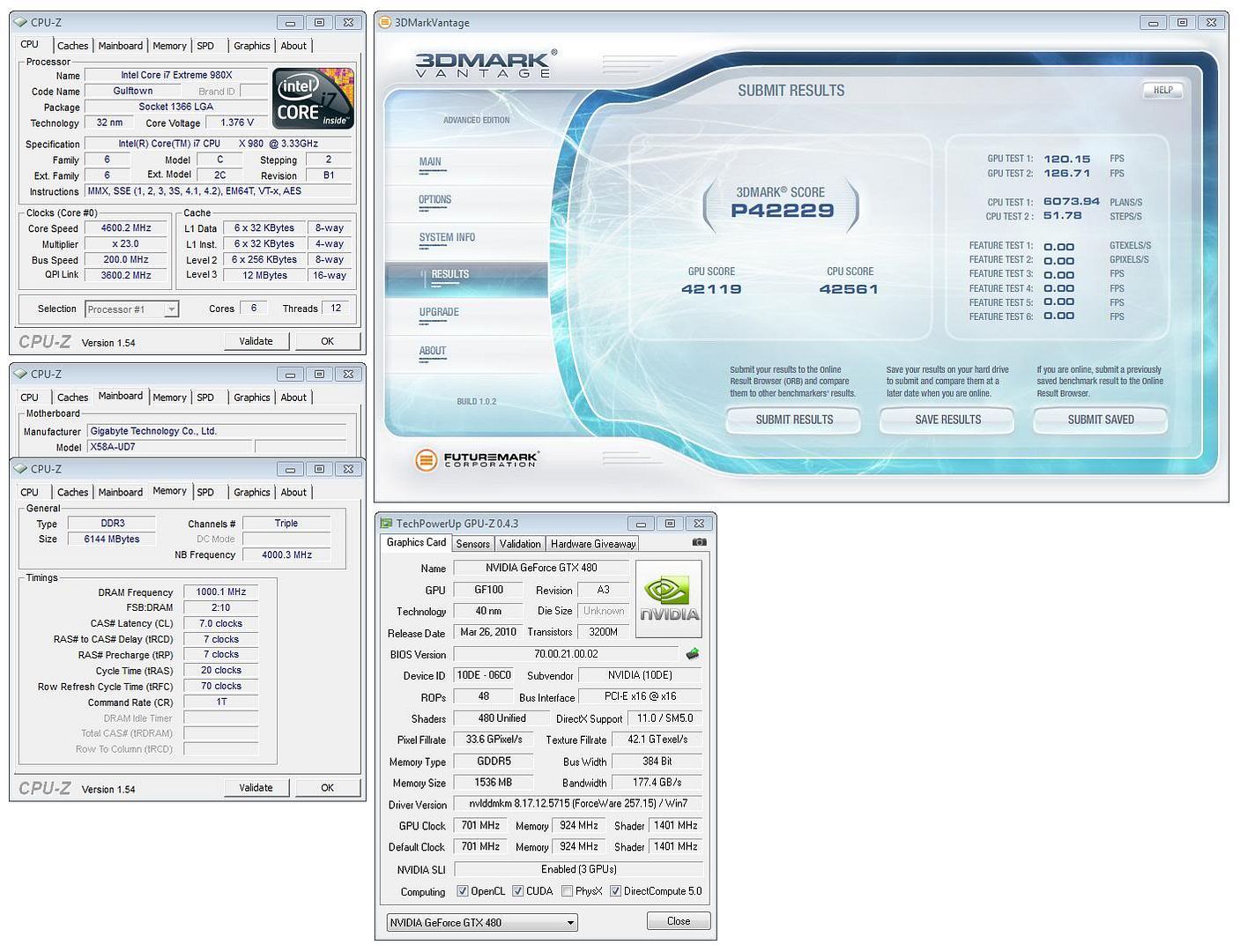Screen dimensions: 1240x952
Task: Toggle the CUDA checkbox in GPU-Z
Action: (518, 891)
